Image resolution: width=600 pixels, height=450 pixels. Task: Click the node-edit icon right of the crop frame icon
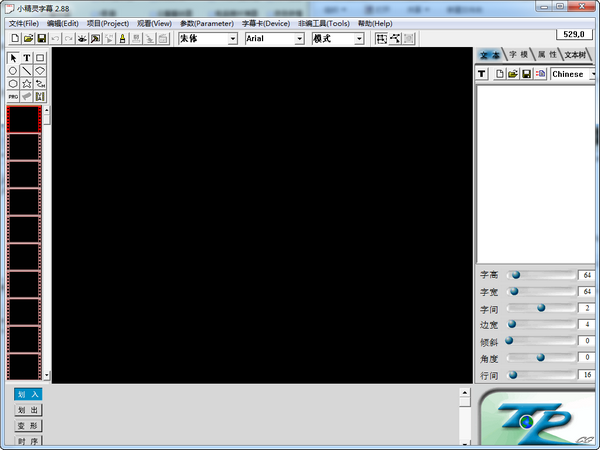click(x=395, y=38)
